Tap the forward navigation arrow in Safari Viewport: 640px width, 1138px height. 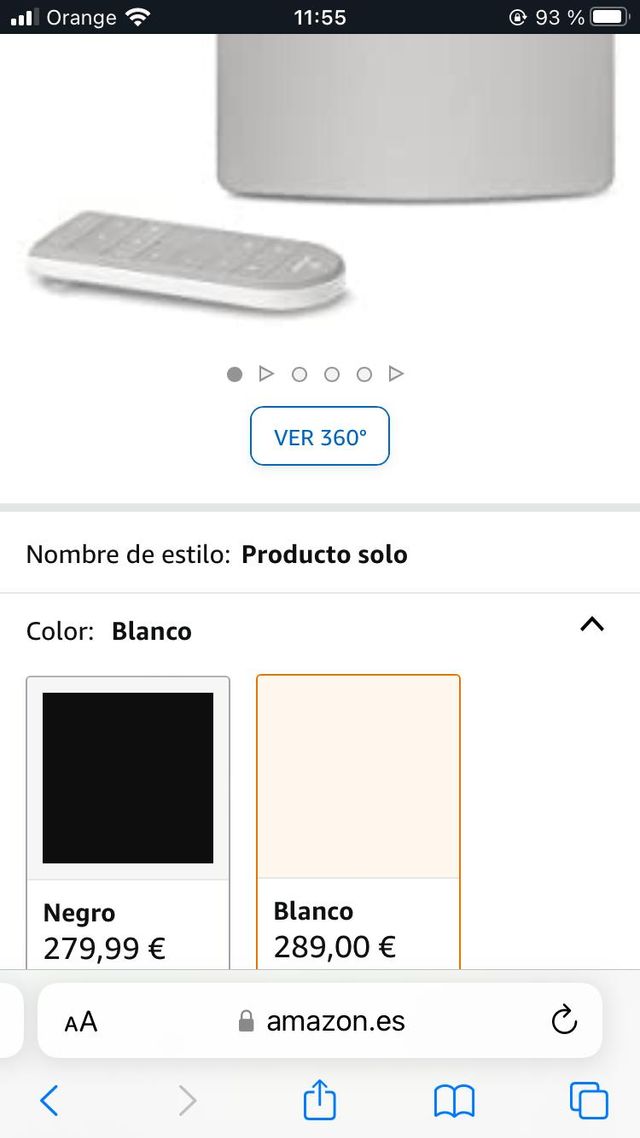pyautogui.click(x=186, y=1100)
